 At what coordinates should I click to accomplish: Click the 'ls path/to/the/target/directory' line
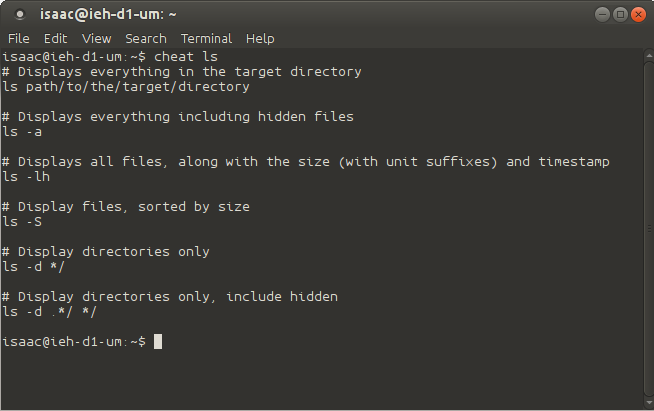[x=126, y=87]
